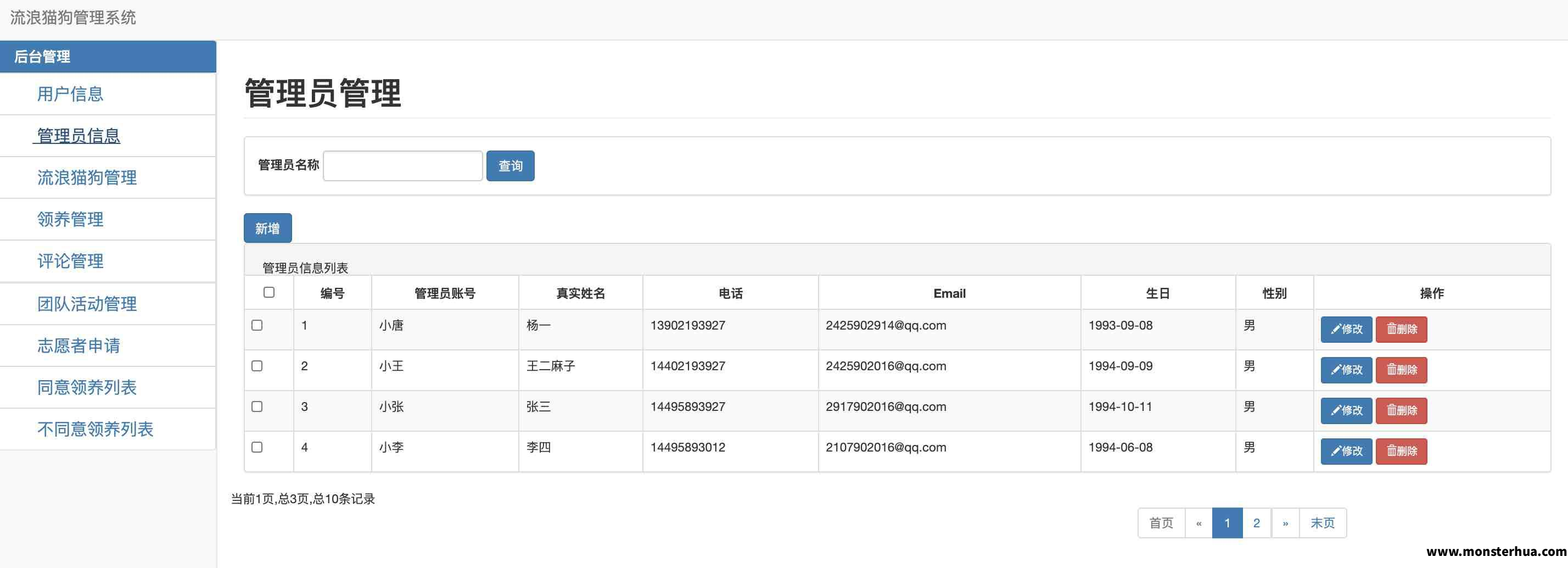This screenshot has width=1568, height=568.
Task: Select the checkbox for row 小王
Action: pos(257,366)
